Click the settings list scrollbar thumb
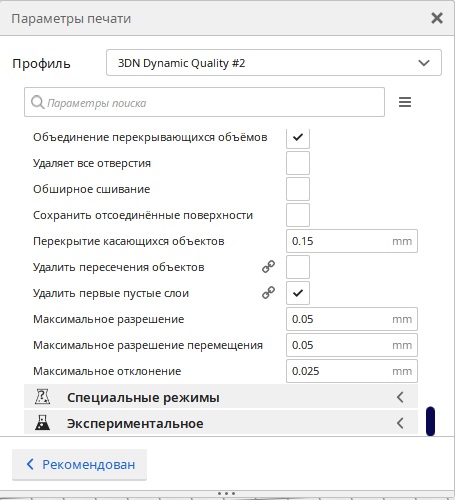The image size is (455, 500). click(430, 421)
